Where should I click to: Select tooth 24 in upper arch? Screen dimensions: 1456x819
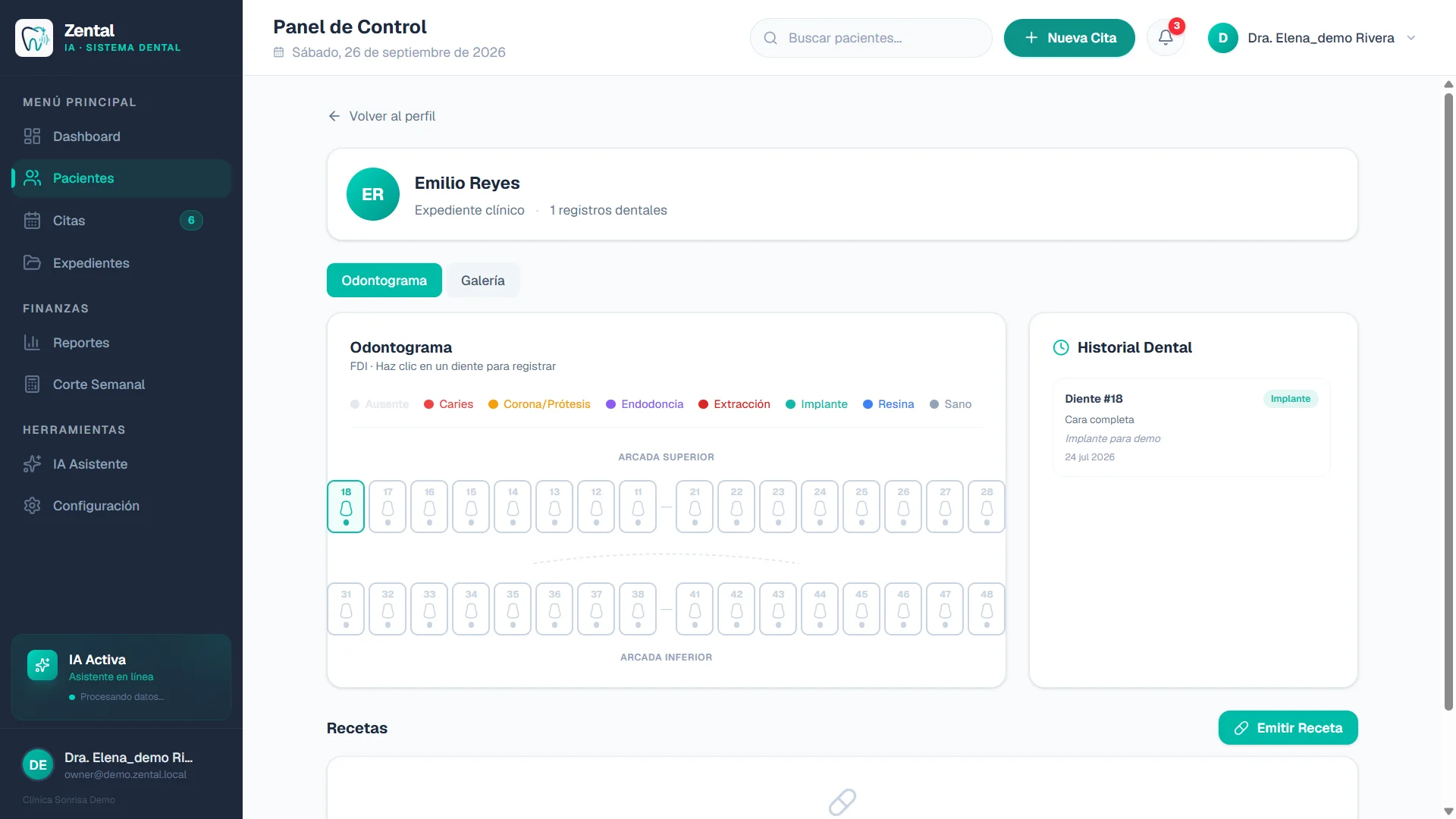click(820, 507)
